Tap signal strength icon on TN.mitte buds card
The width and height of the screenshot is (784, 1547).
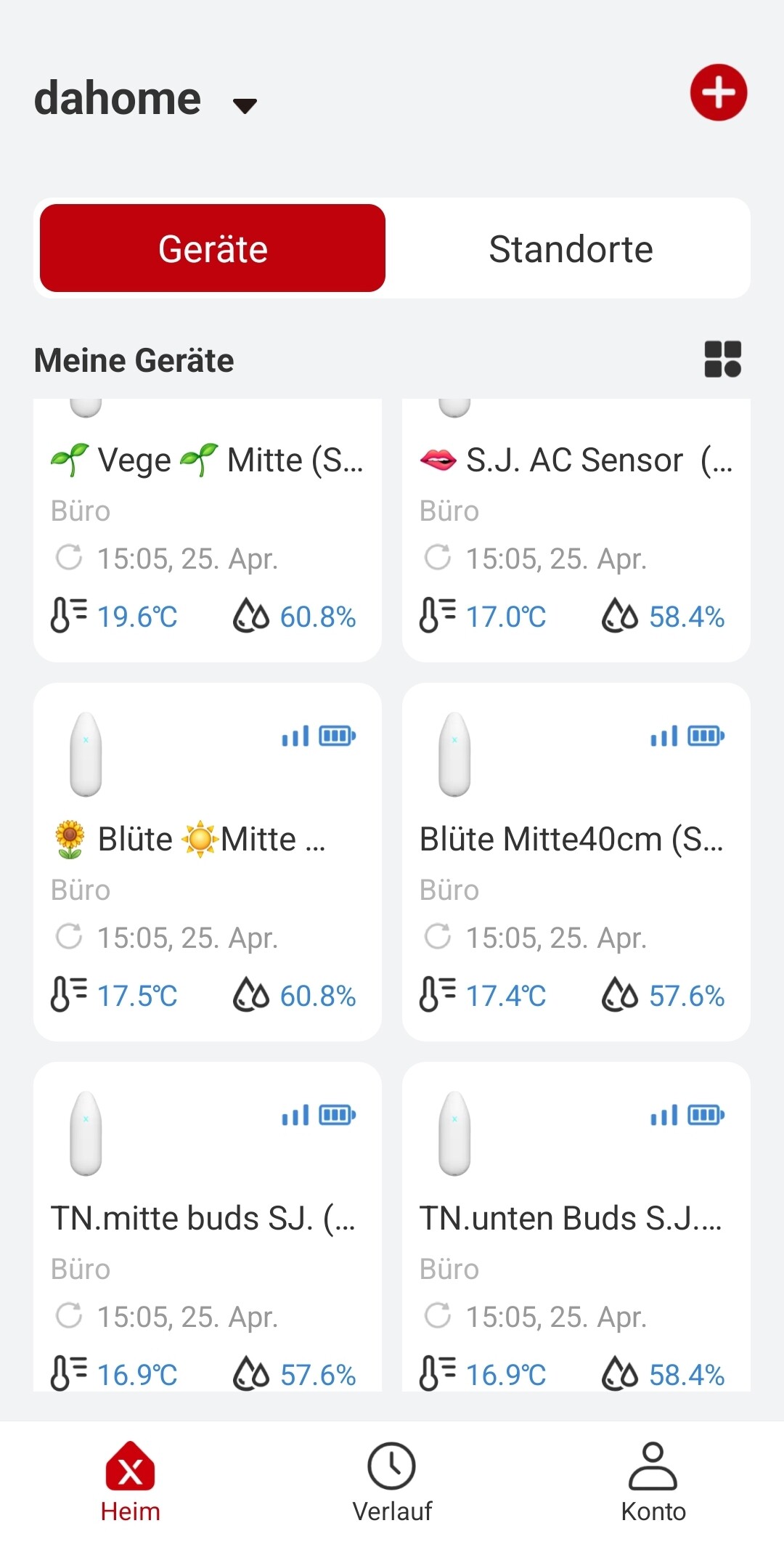[295, 1115]
